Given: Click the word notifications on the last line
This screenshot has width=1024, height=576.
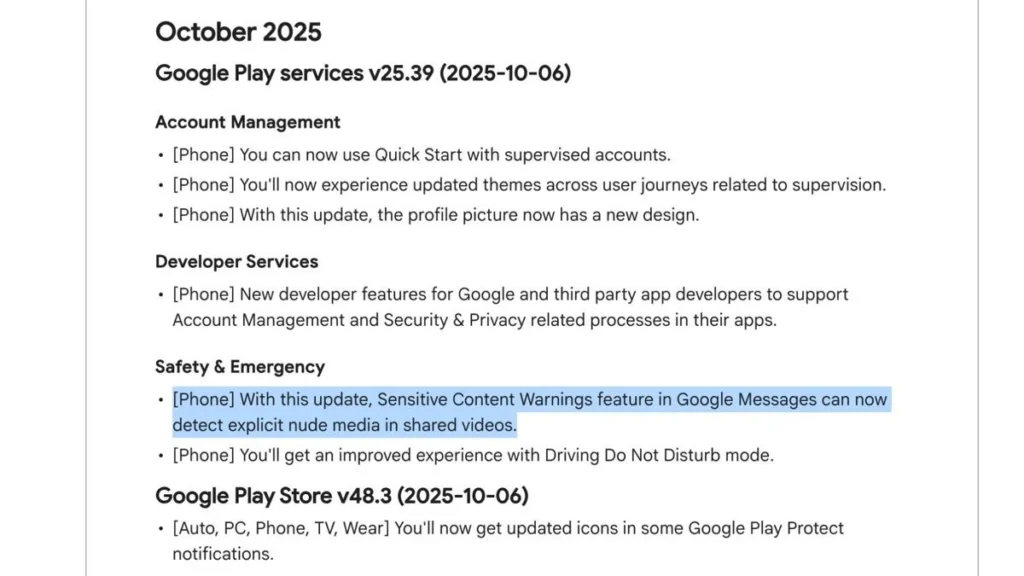Looking at the screenshot, I should [223, 554].
